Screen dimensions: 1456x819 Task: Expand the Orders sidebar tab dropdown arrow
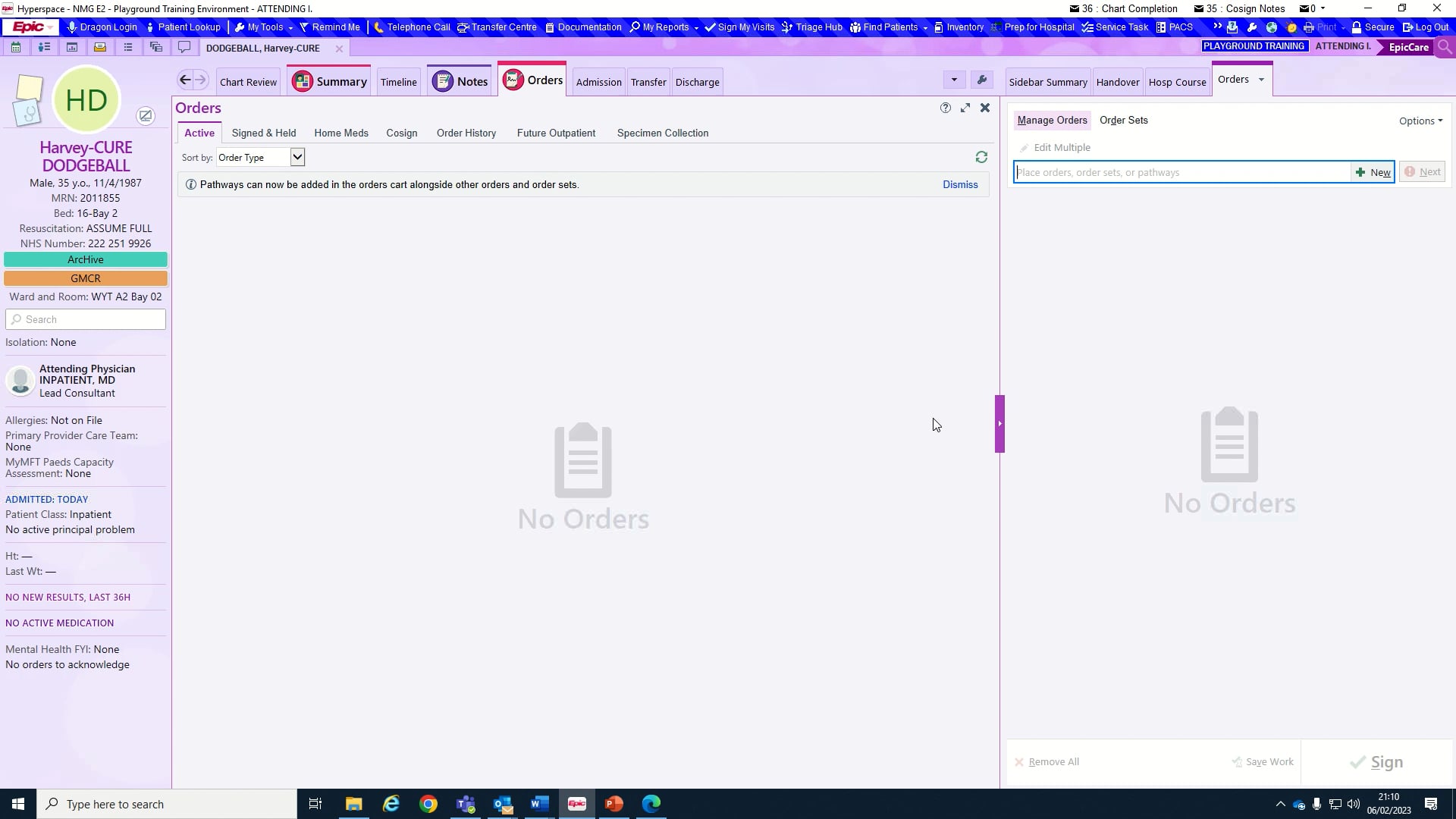tap(1261, 79)
